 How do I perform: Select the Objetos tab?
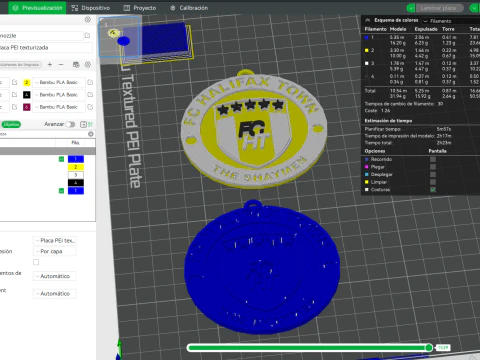11,124
